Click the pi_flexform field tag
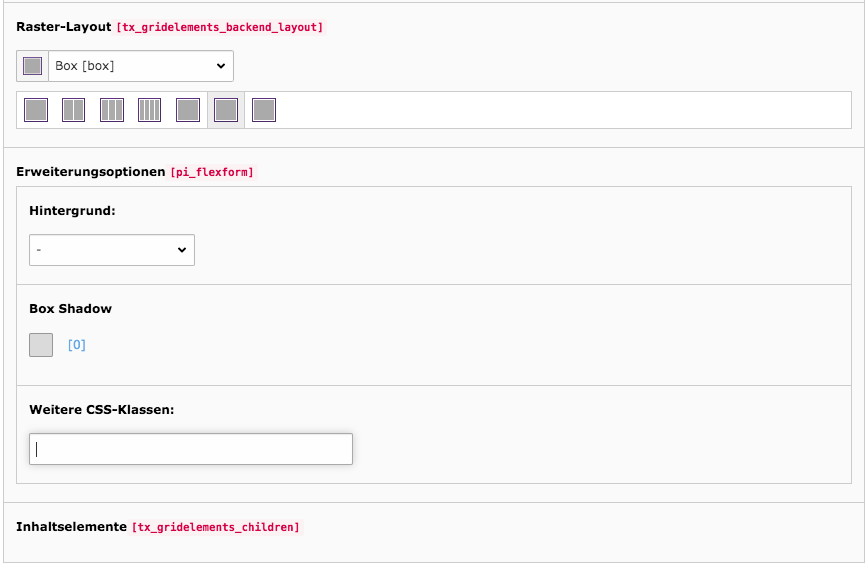867x566 pixels. click(x=212, y=172)
